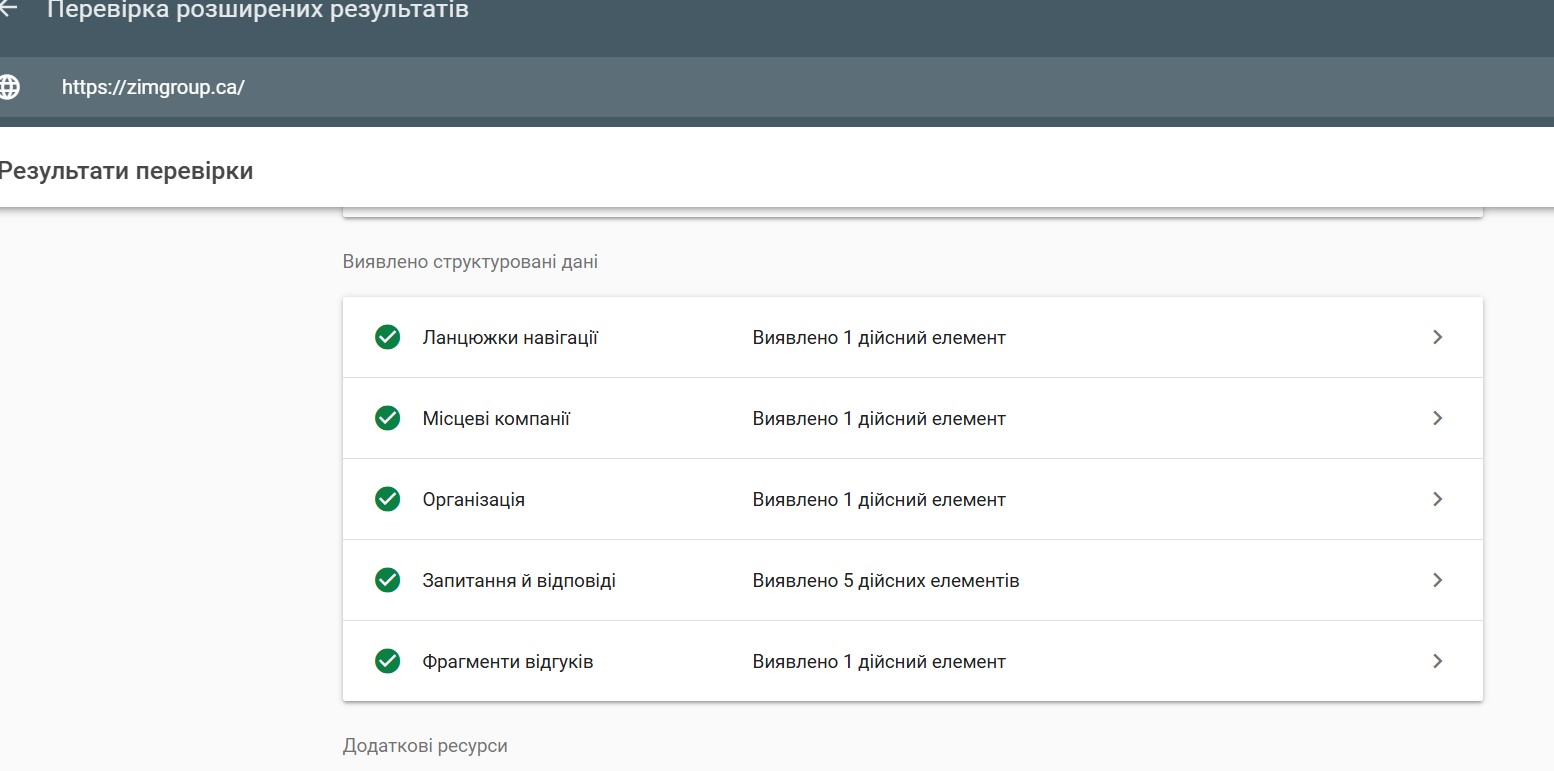Expand Запитання й відповіді using its chevron
Image resolution: width=1554 pixels, height=771 pixels.
1437,580
